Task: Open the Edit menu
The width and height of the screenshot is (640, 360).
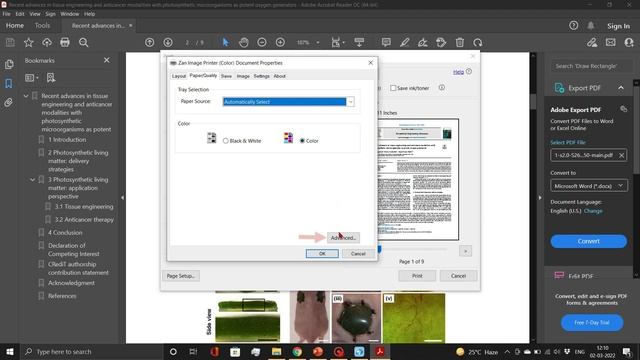Action: tap(20, 14)
